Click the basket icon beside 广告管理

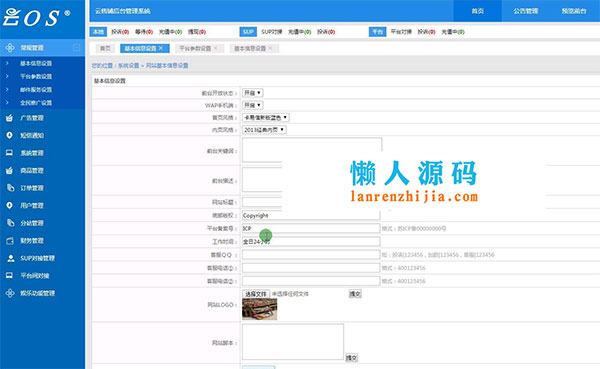pyautogui.click(x=10, y=118)
